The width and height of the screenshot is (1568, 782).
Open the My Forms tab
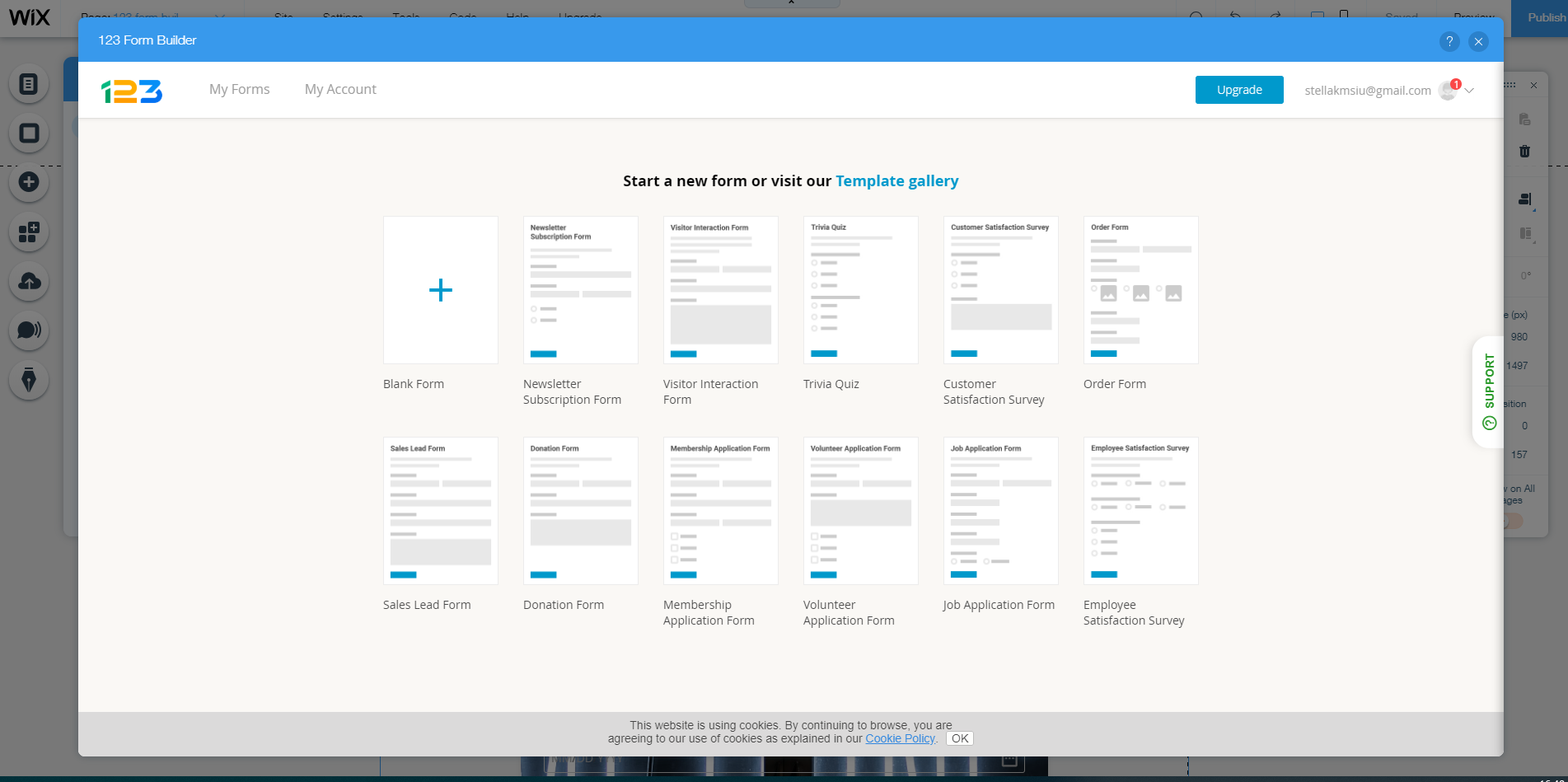239,89
